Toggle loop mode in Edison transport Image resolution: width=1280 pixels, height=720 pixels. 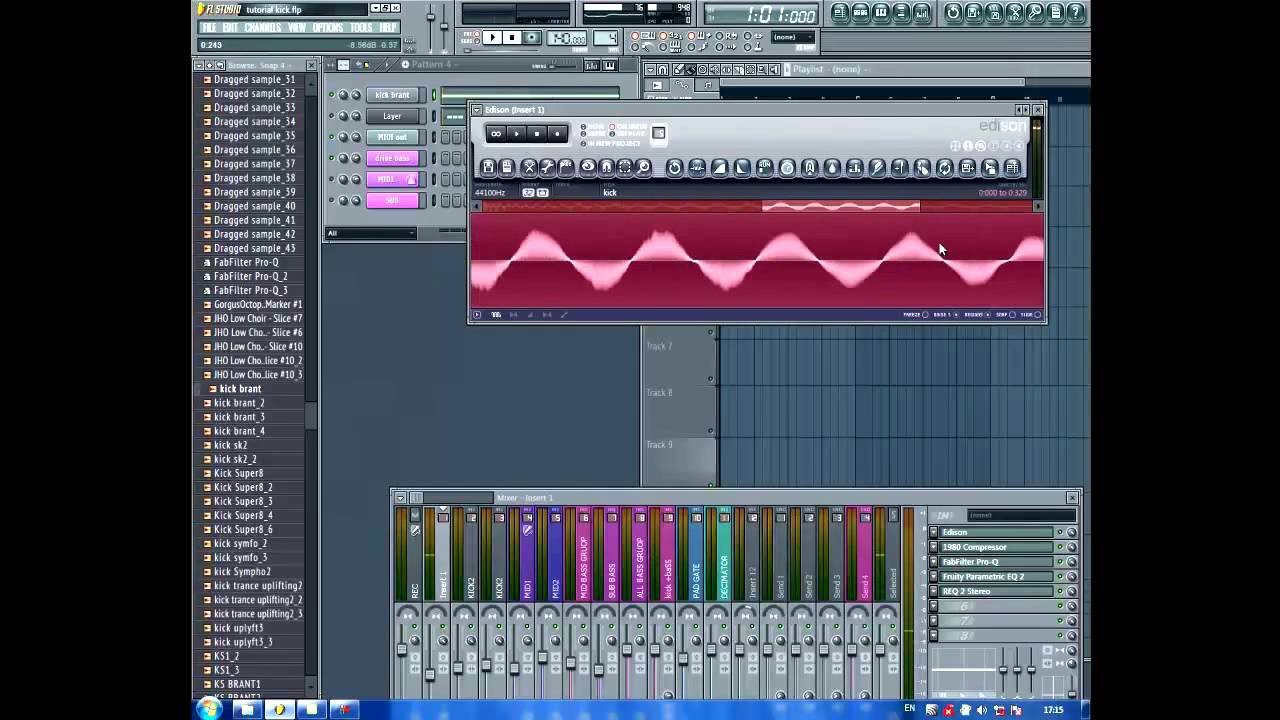pyautogui.click(x=496, y=134)
